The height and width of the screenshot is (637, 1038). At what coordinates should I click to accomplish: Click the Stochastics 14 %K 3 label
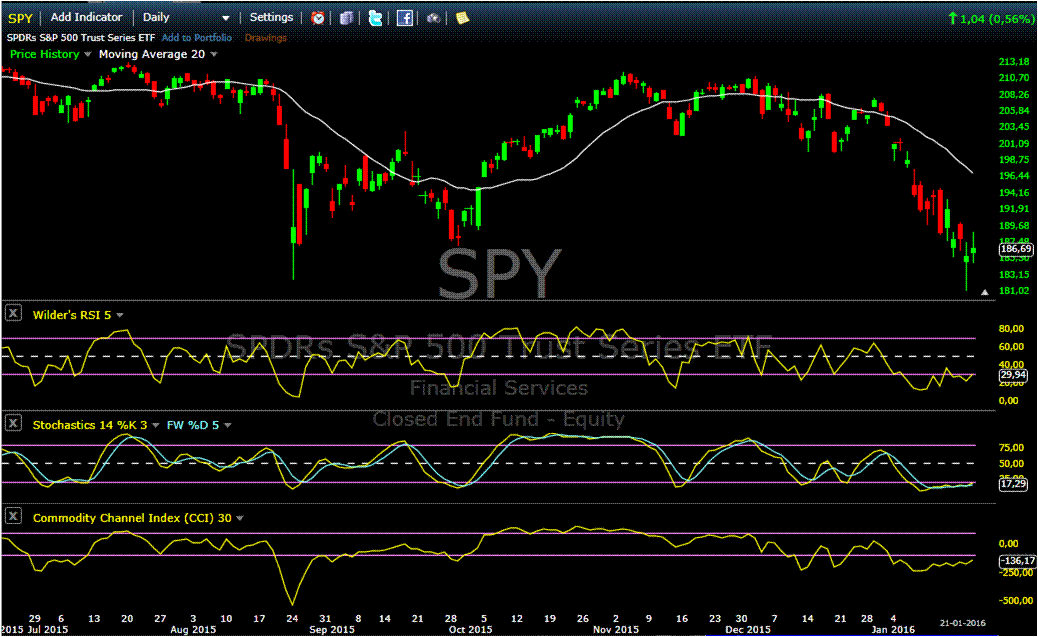[x=90, y=425]
